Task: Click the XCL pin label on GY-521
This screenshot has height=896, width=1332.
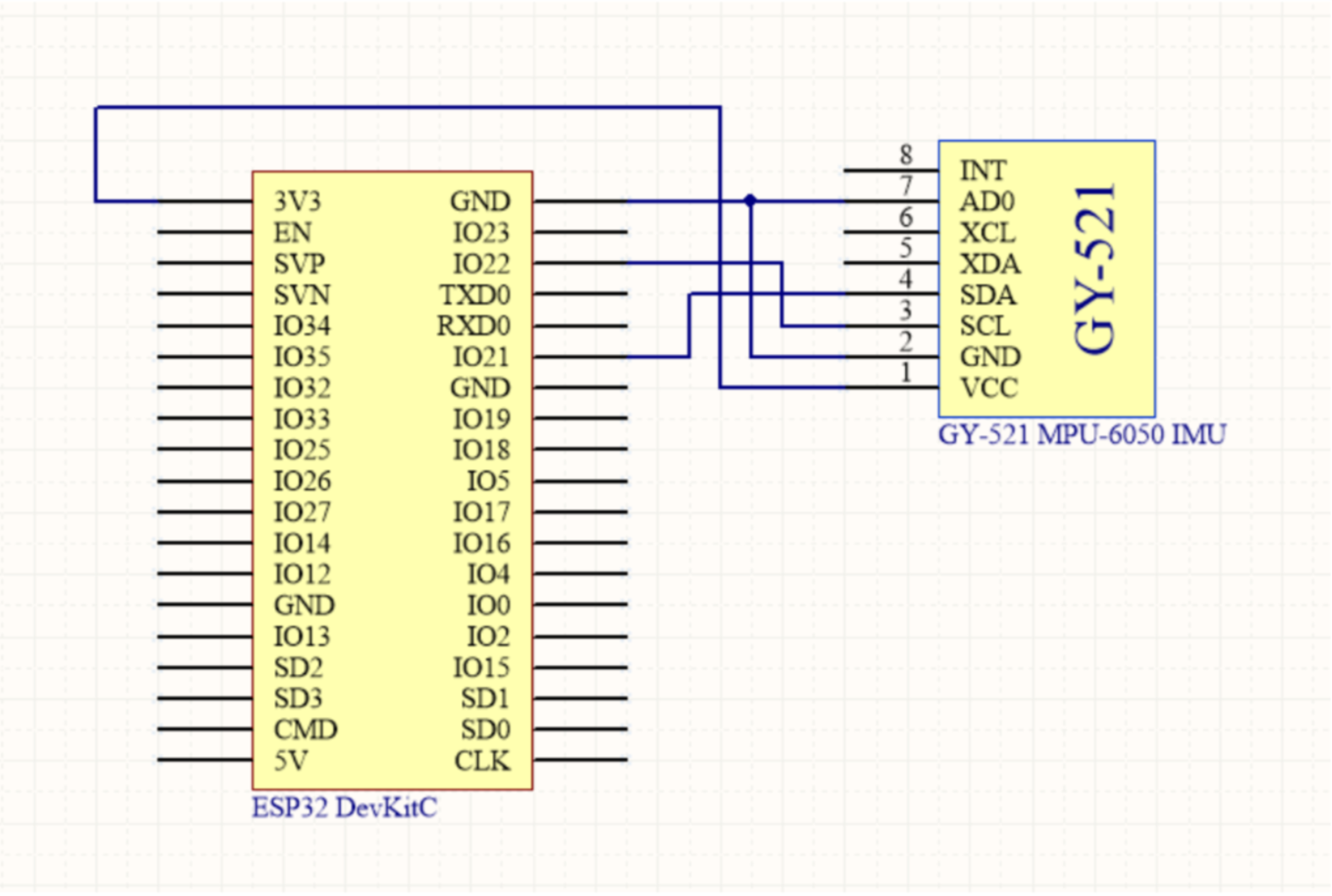Action: tap(987, 233)
